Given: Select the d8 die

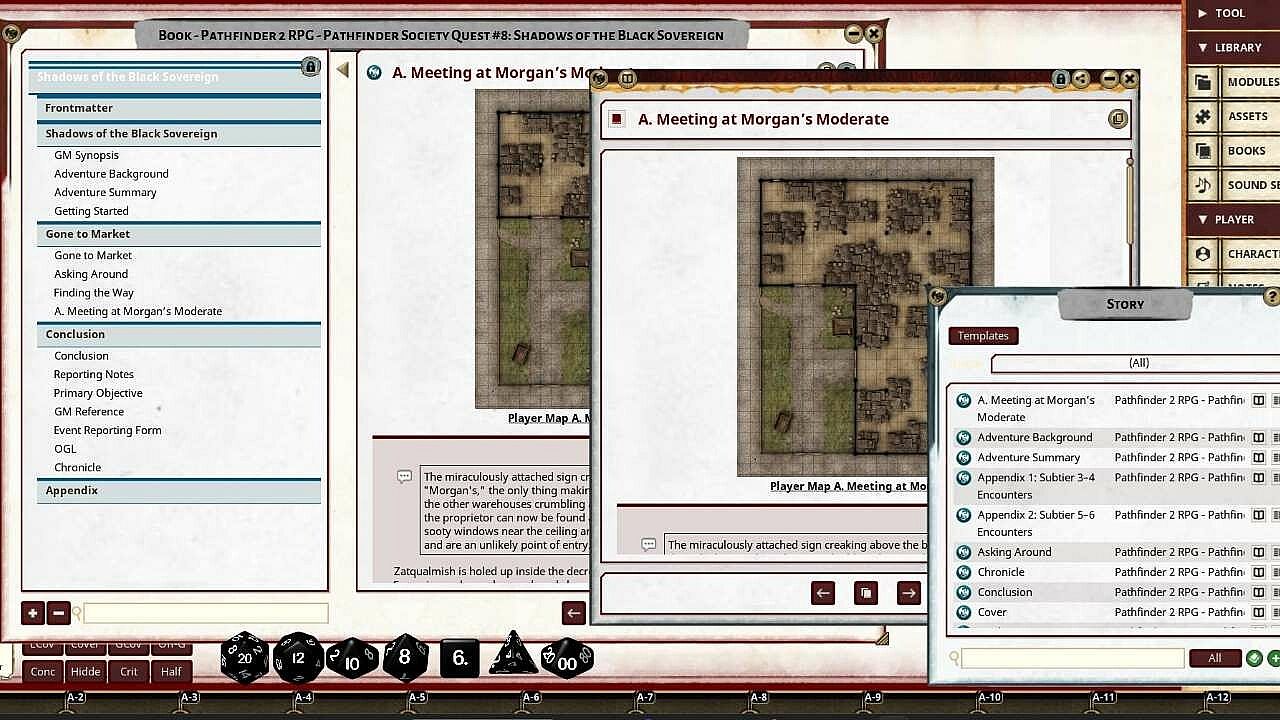Looking at the screenshot, I should click(x=405, y=658).
